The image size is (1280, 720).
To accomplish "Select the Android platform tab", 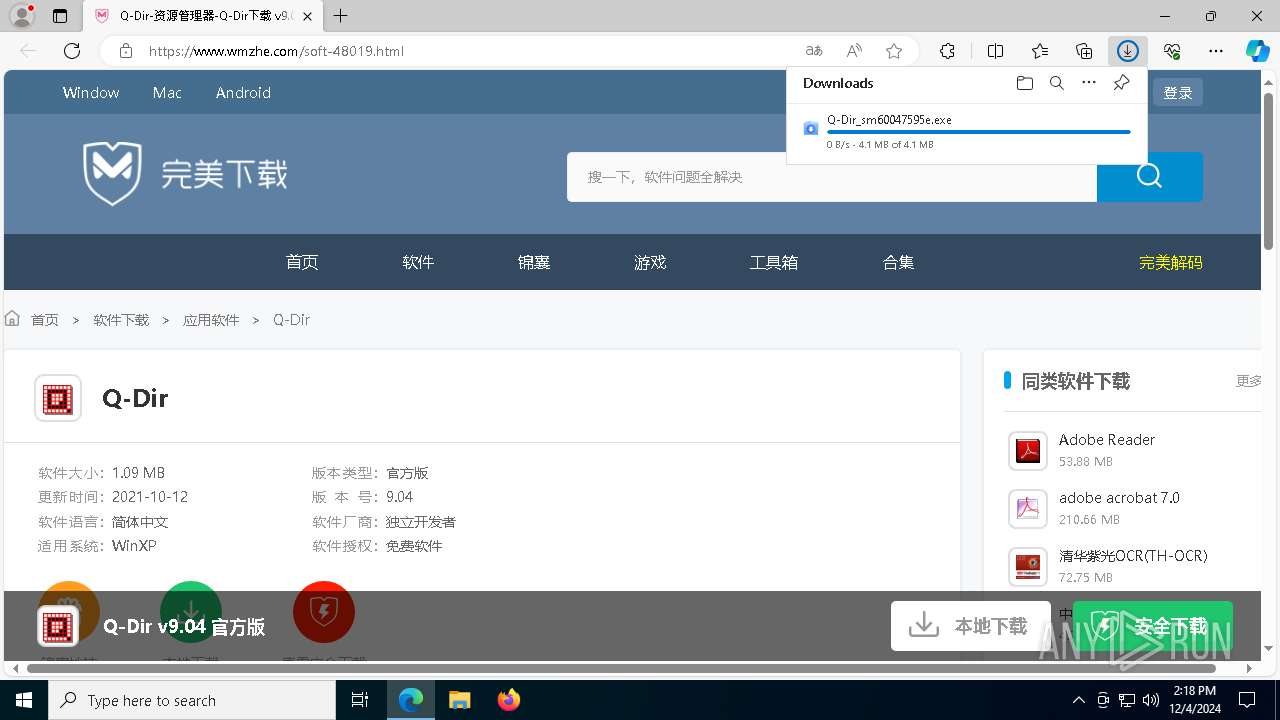I will click(243, 93).
